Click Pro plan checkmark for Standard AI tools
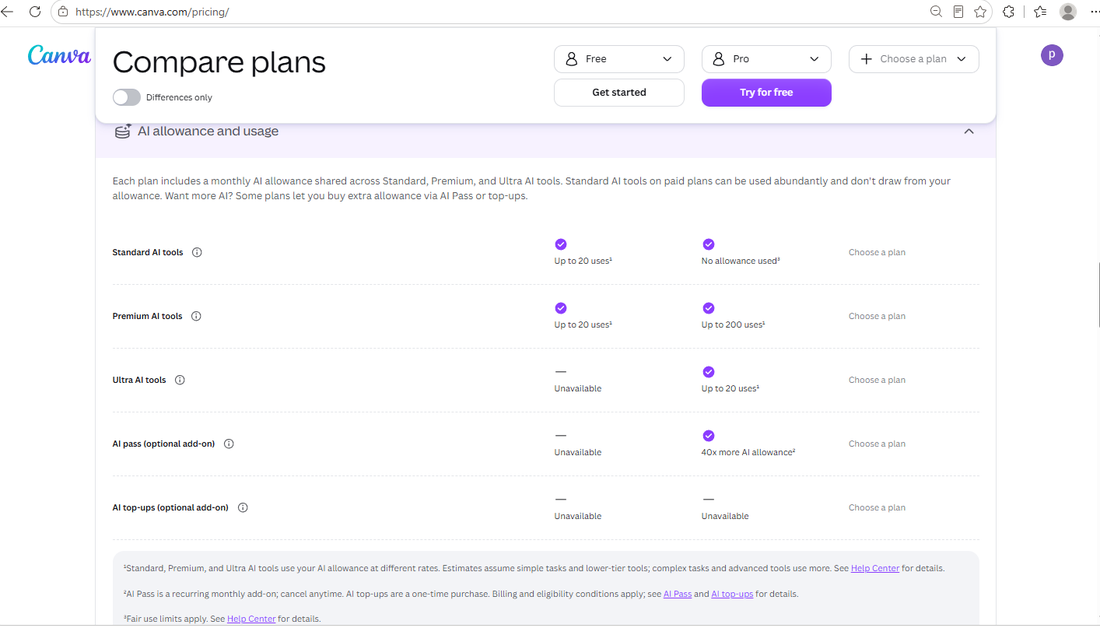Screen dimensions: 1100x628 tap(709, 244)
